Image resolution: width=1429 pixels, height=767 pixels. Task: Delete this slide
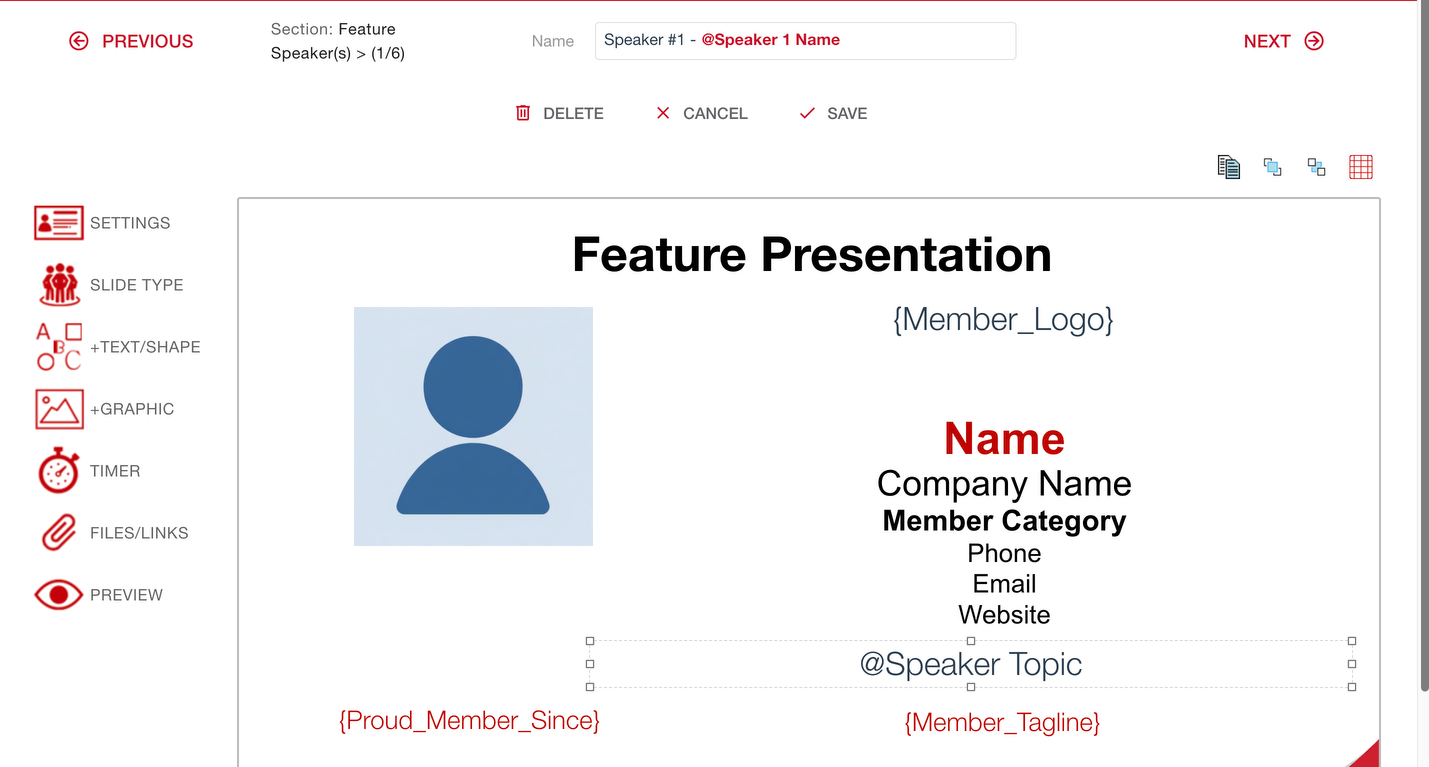tap(559, 114)
